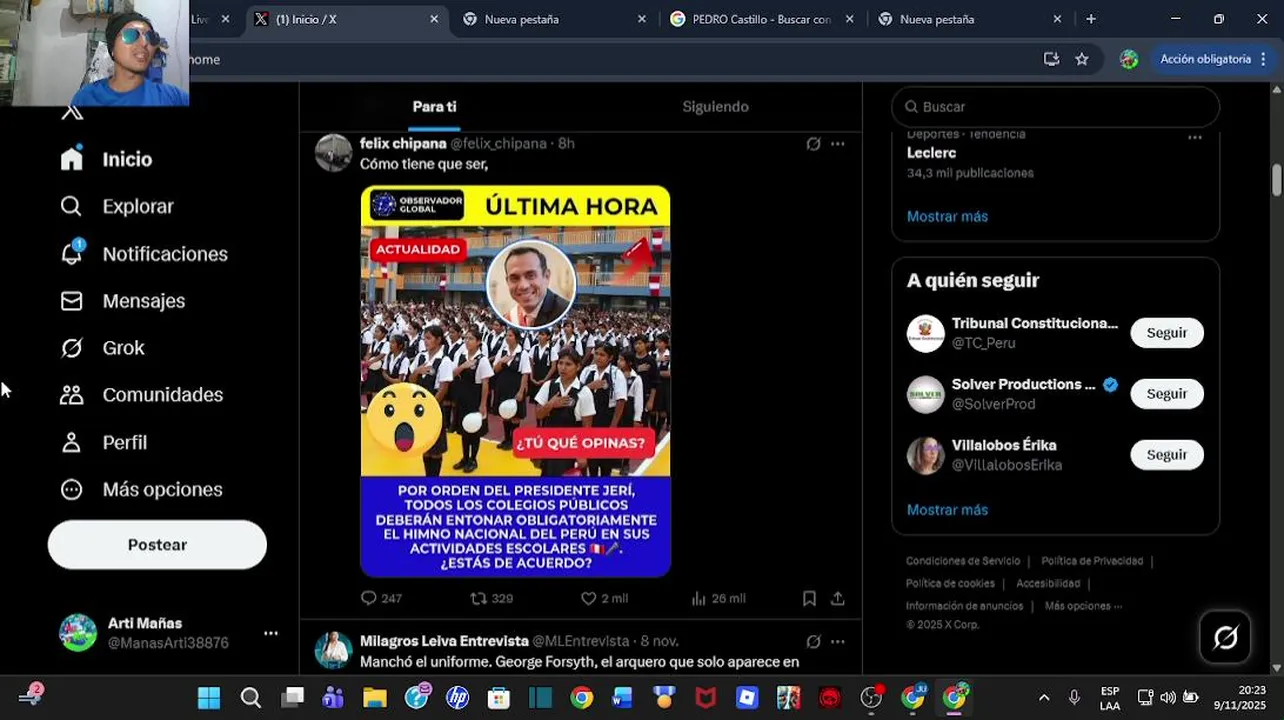The height and width of the screenshot is (720, 1284).
Task: Follow Solver Productions account
Action: (x=1167, y=394)
